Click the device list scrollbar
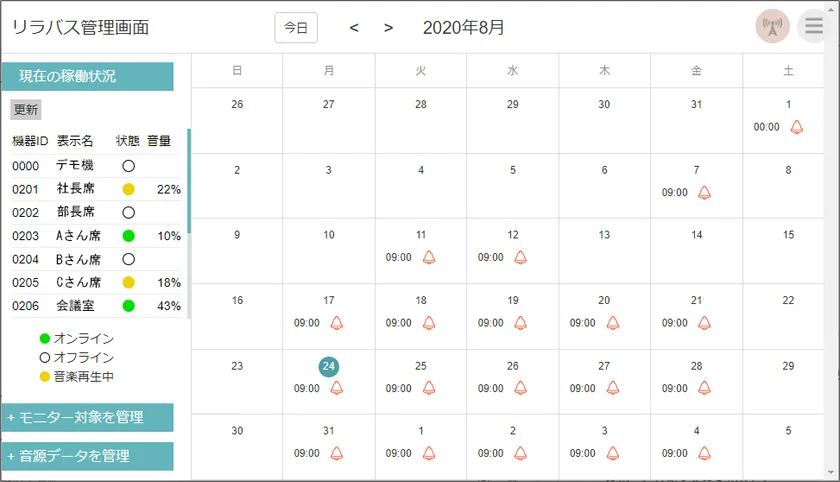Viewport: 840px width, 482px height. pyautogui.click(x=189, y=180)
